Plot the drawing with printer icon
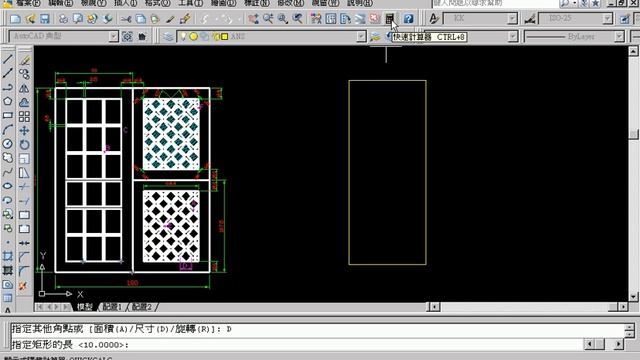The height and width of the screenshot is (360, 640). click(63, 18)
